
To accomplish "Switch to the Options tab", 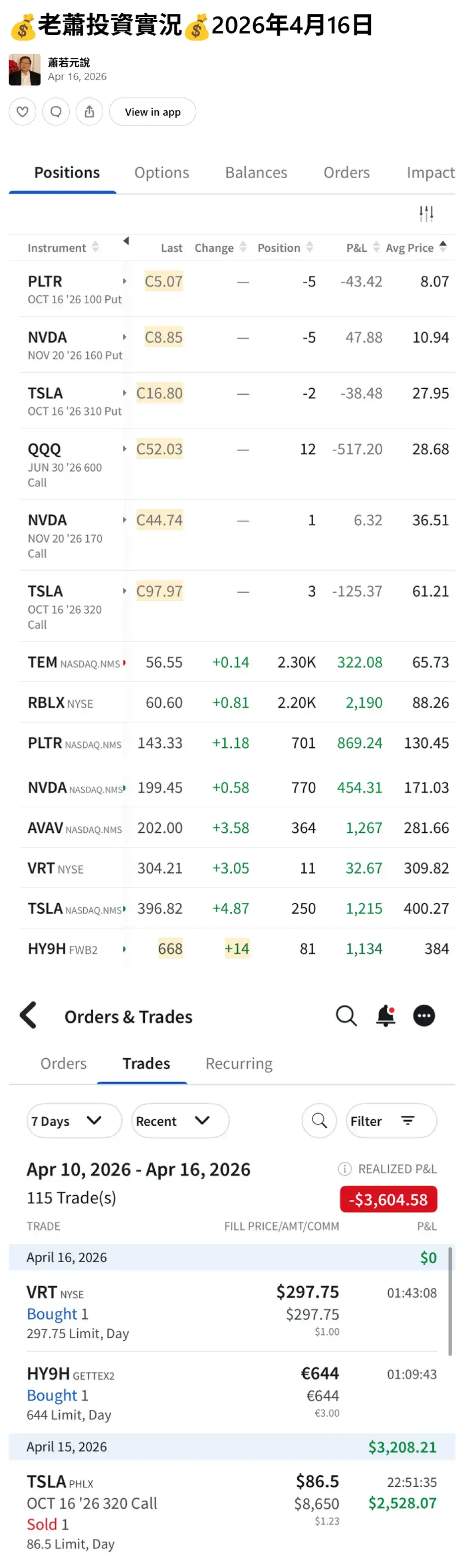I will 162,173.
